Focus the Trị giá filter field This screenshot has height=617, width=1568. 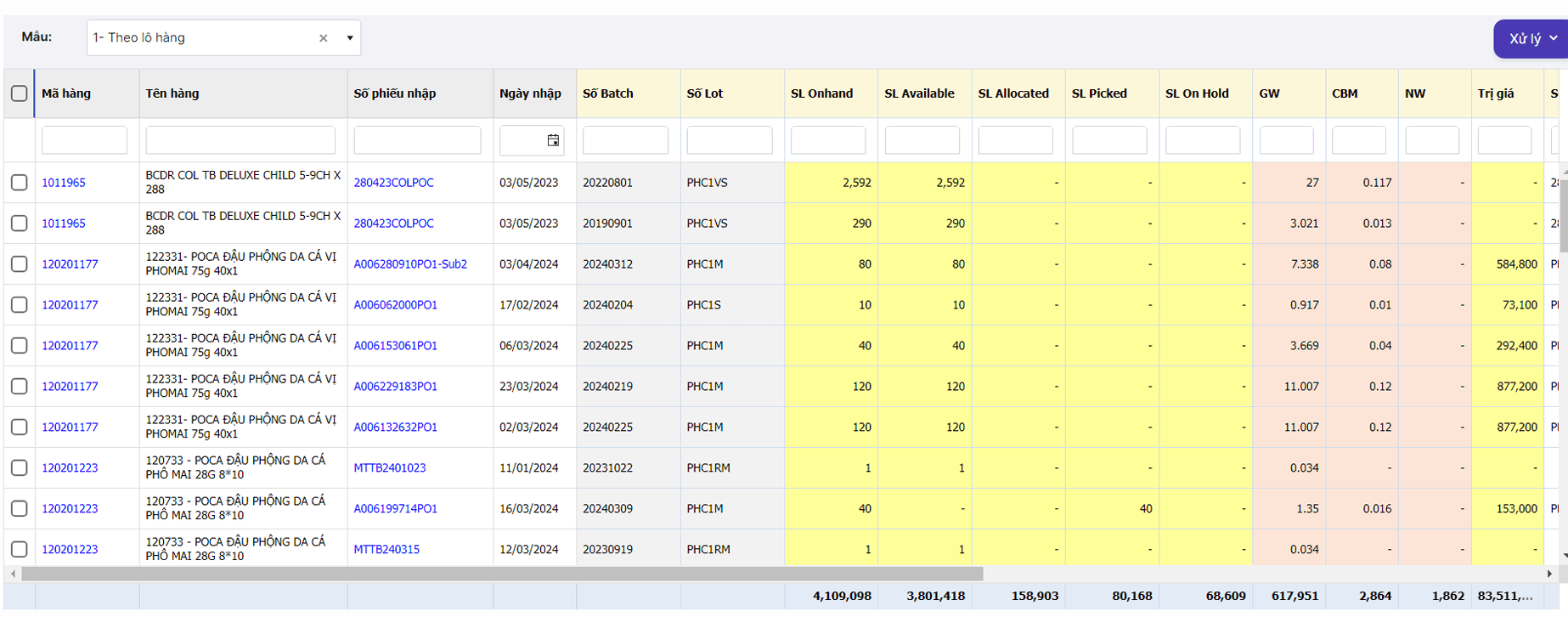1505,140
